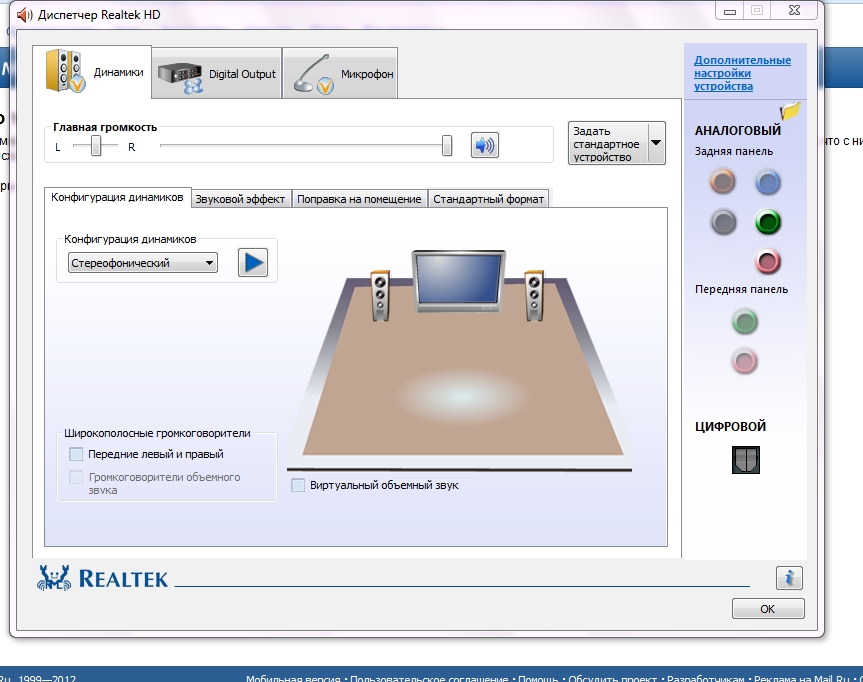Select the orange rear panel jack
Screen dimensions: 863x682
(x=723, y=182)
